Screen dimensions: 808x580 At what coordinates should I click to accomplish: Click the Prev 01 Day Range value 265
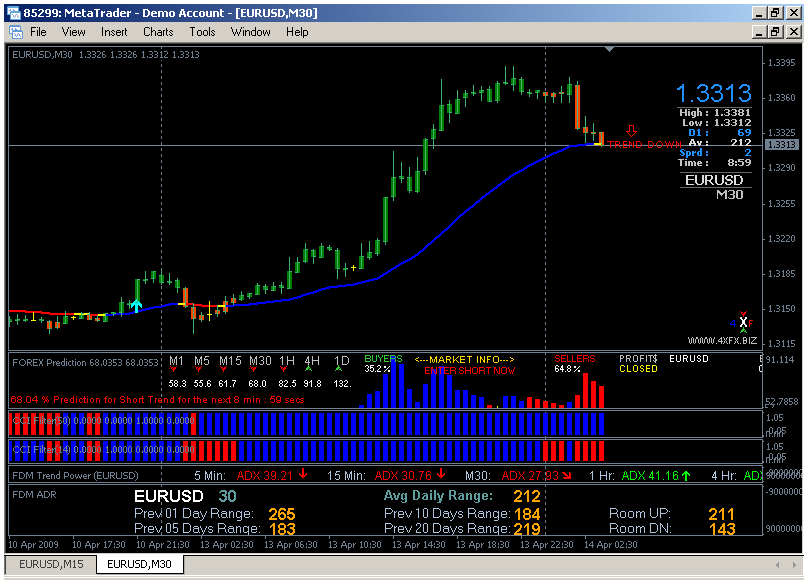282,514
